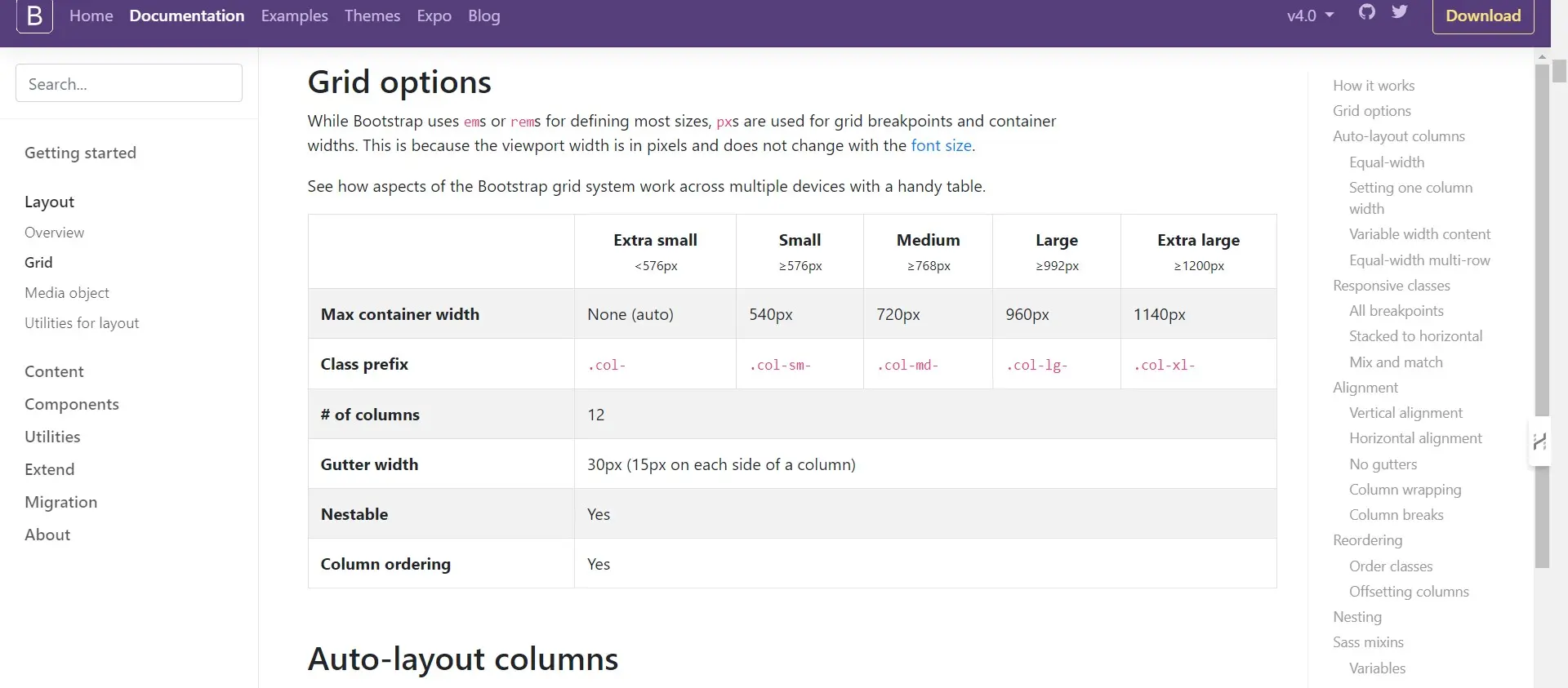Screen dimensions: 1568x688
Task: Open the GitHub icon link
Action: 1367,12
